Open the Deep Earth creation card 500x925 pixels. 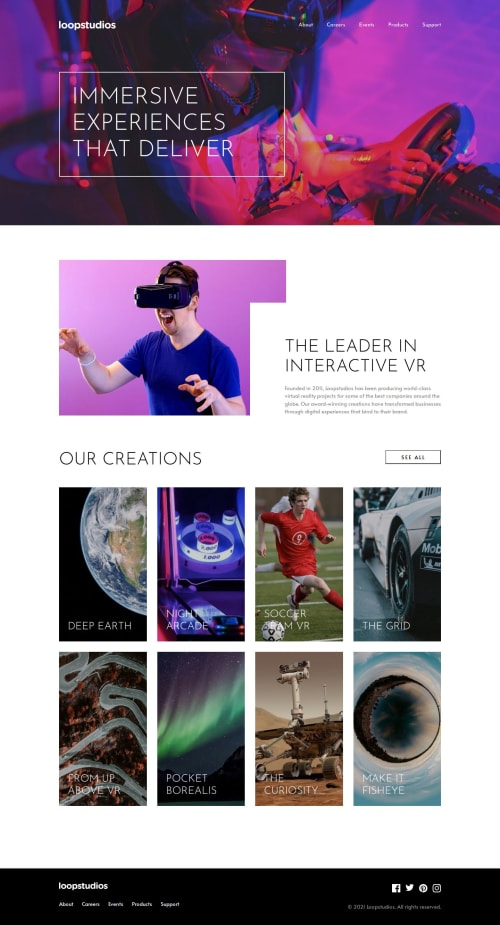coord(103,564)
